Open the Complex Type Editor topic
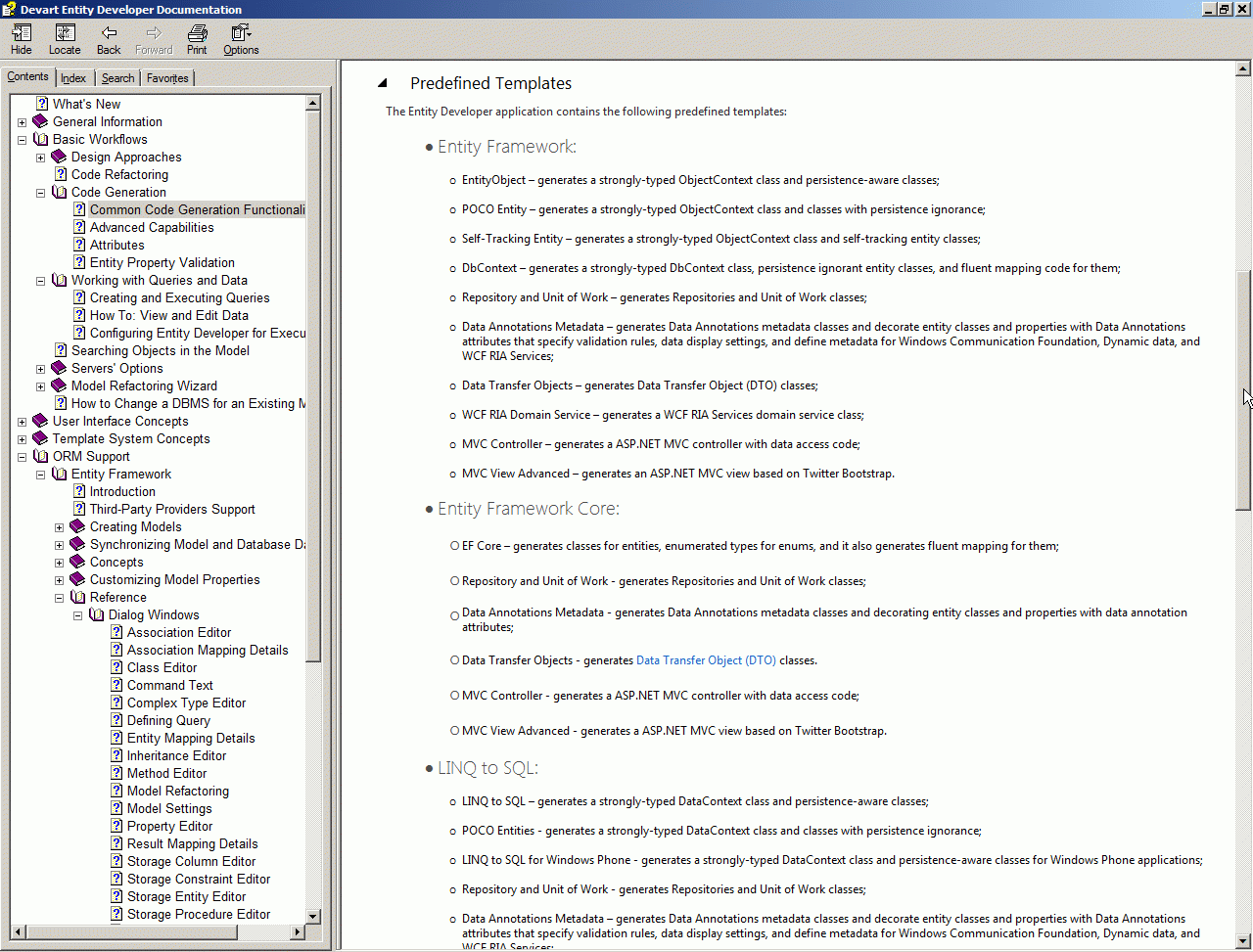Image resolution: width=1253 pixels, height=952 pixels. tap(186, 703)
